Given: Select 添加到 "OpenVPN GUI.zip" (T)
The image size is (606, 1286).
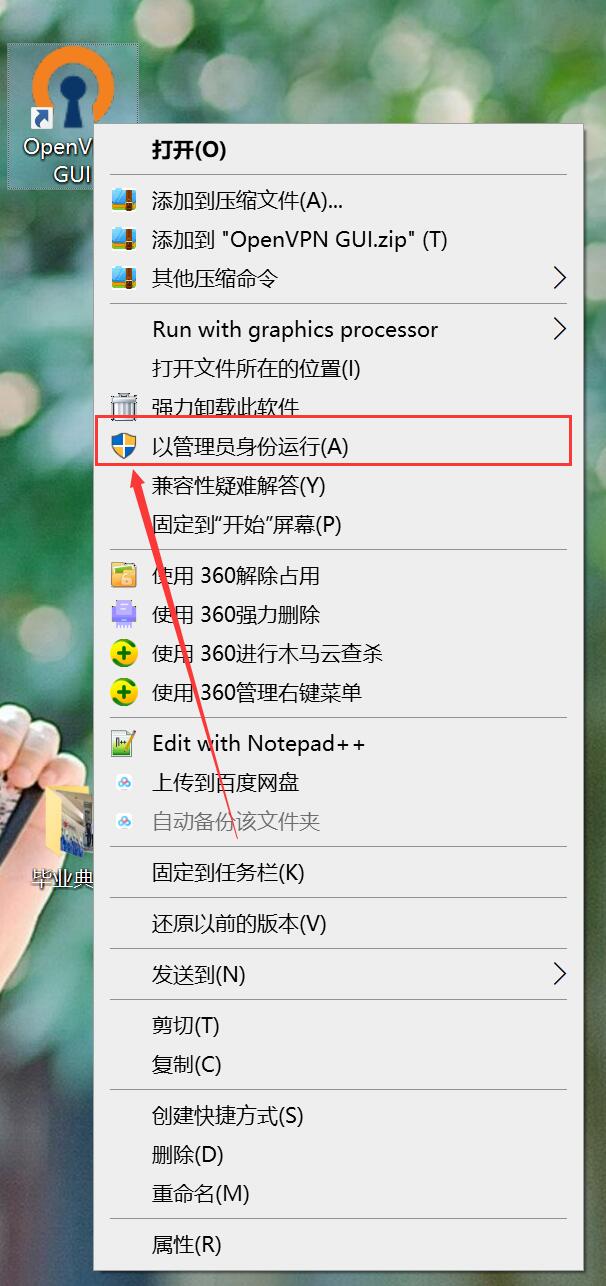Looking at the screenshot, I should (x=299, y=239).
